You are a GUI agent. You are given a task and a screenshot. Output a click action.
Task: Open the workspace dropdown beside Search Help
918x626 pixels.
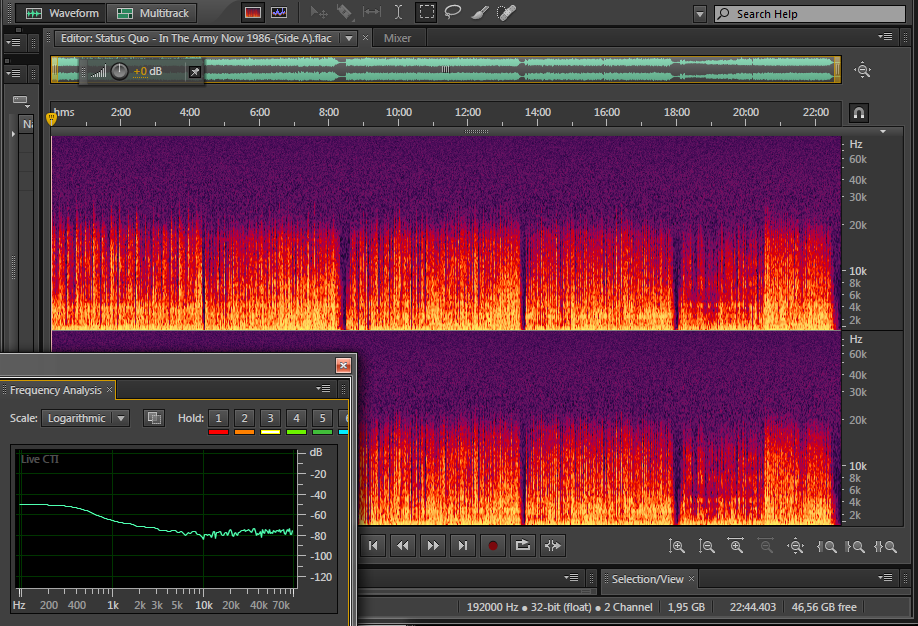(x=700, y=13)
